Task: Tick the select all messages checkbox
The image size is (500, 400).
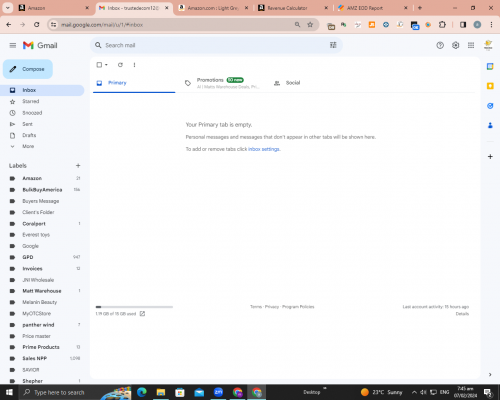Action: (99, 65)
